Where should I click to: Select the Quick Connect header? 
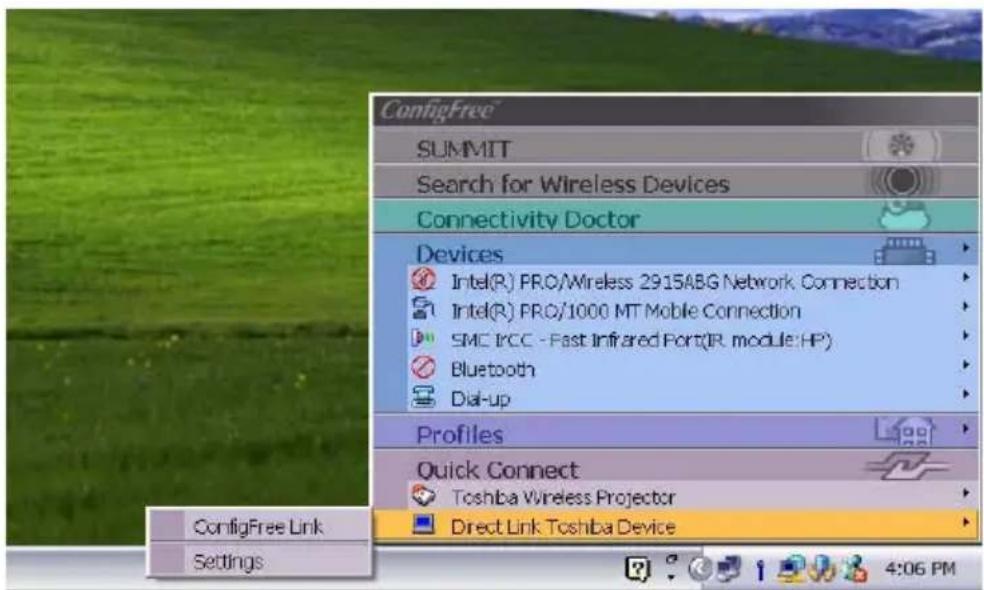(x=676, y=467)
